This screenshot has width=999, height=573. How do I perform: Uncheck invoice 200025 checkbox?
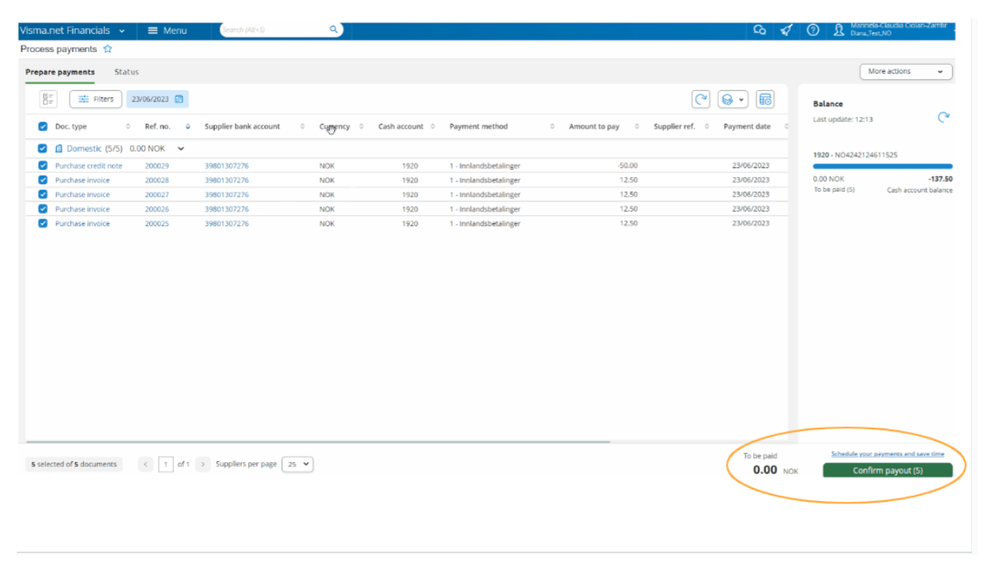(x=43, y=224)
